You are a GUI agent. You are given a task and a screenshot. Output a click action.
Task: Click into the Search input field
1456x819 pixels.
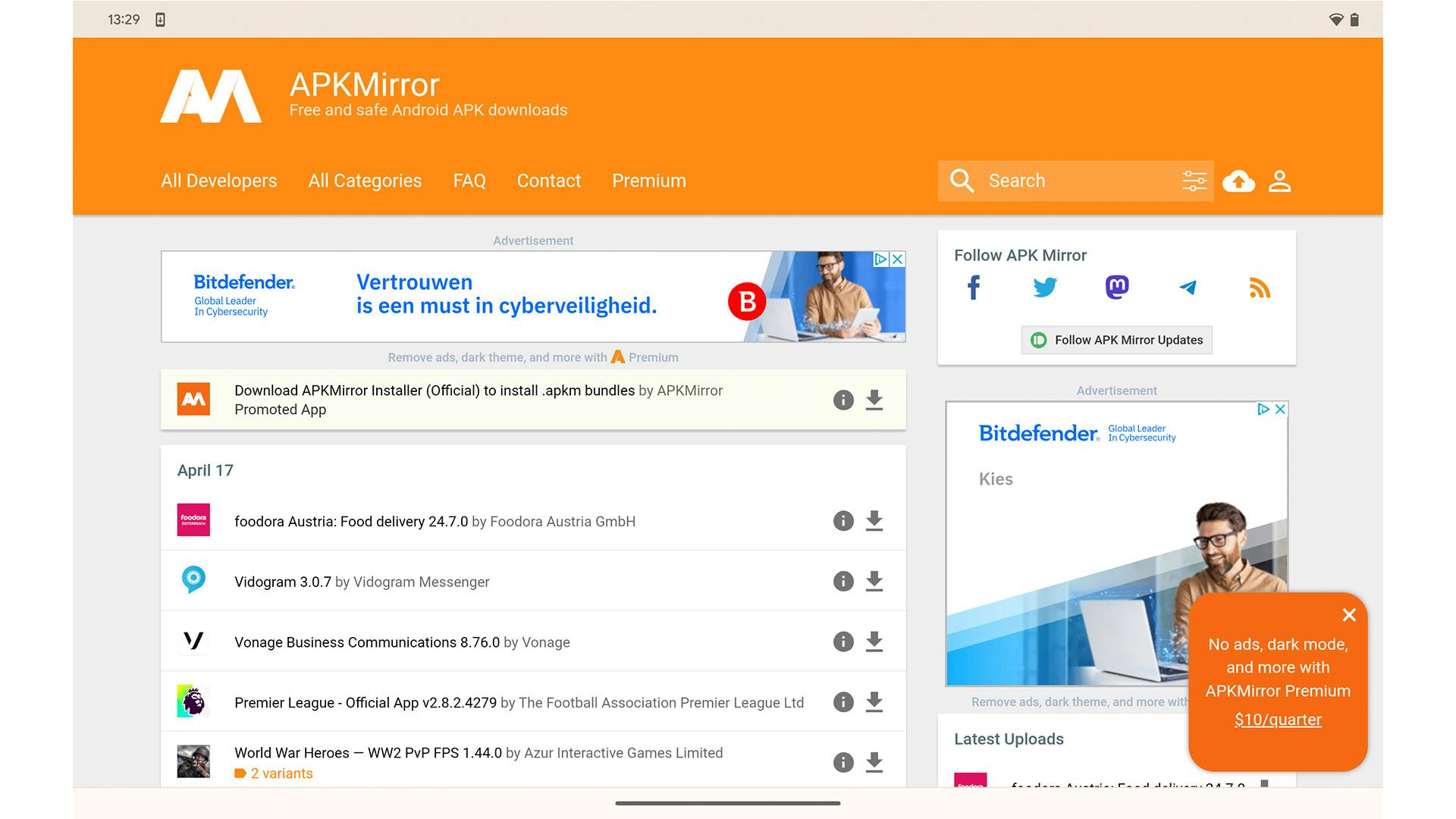(1077, 180)
